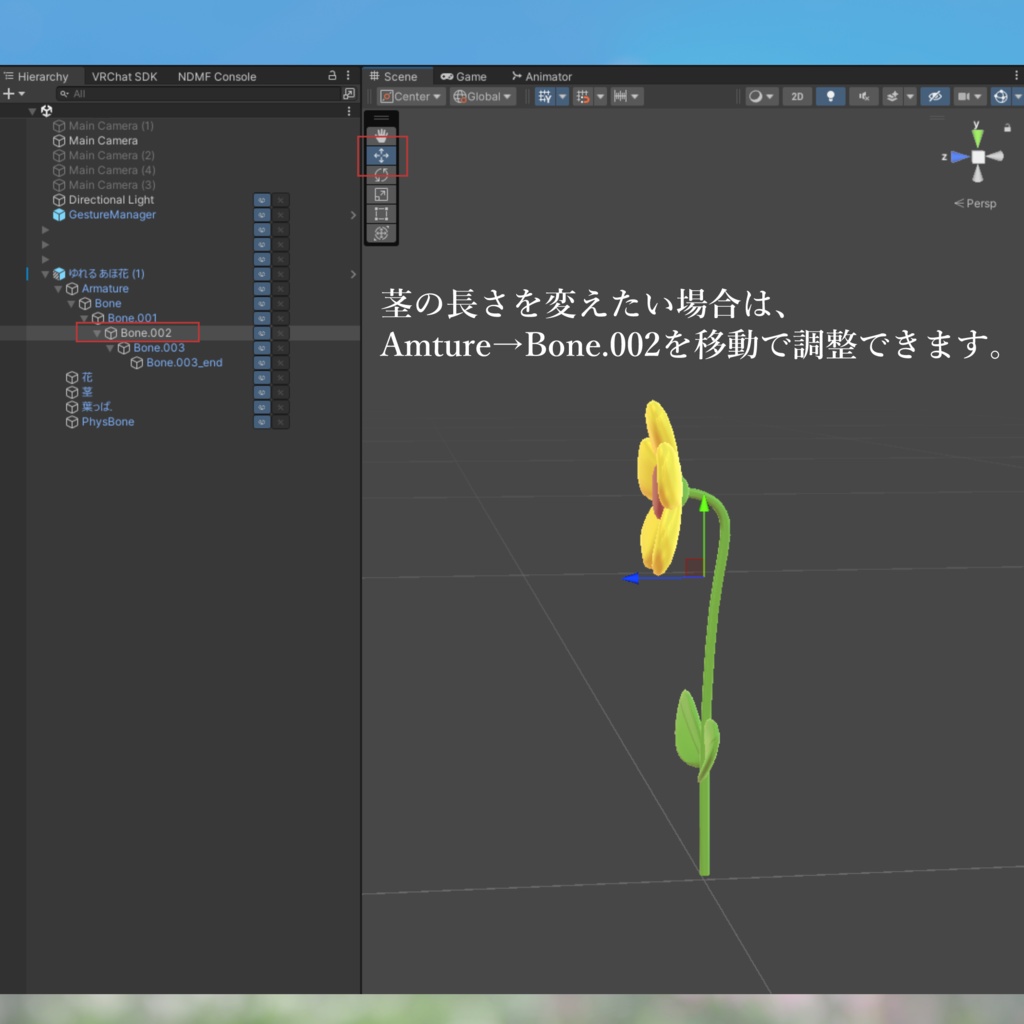Image resolution: width=1024 pixels, height=1024 pixels.
Task: Click the Persp projection label
Action: 976,204
